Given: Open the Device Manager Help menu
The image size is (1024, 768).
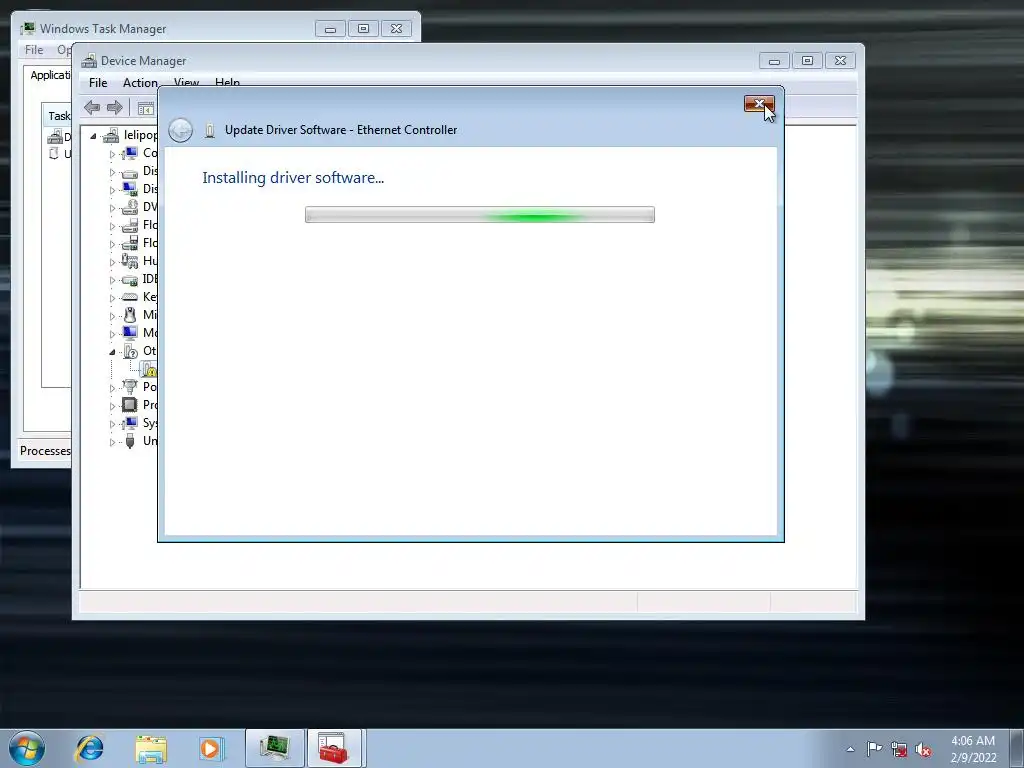Looking at the screenshot, I should click(227, 81).
